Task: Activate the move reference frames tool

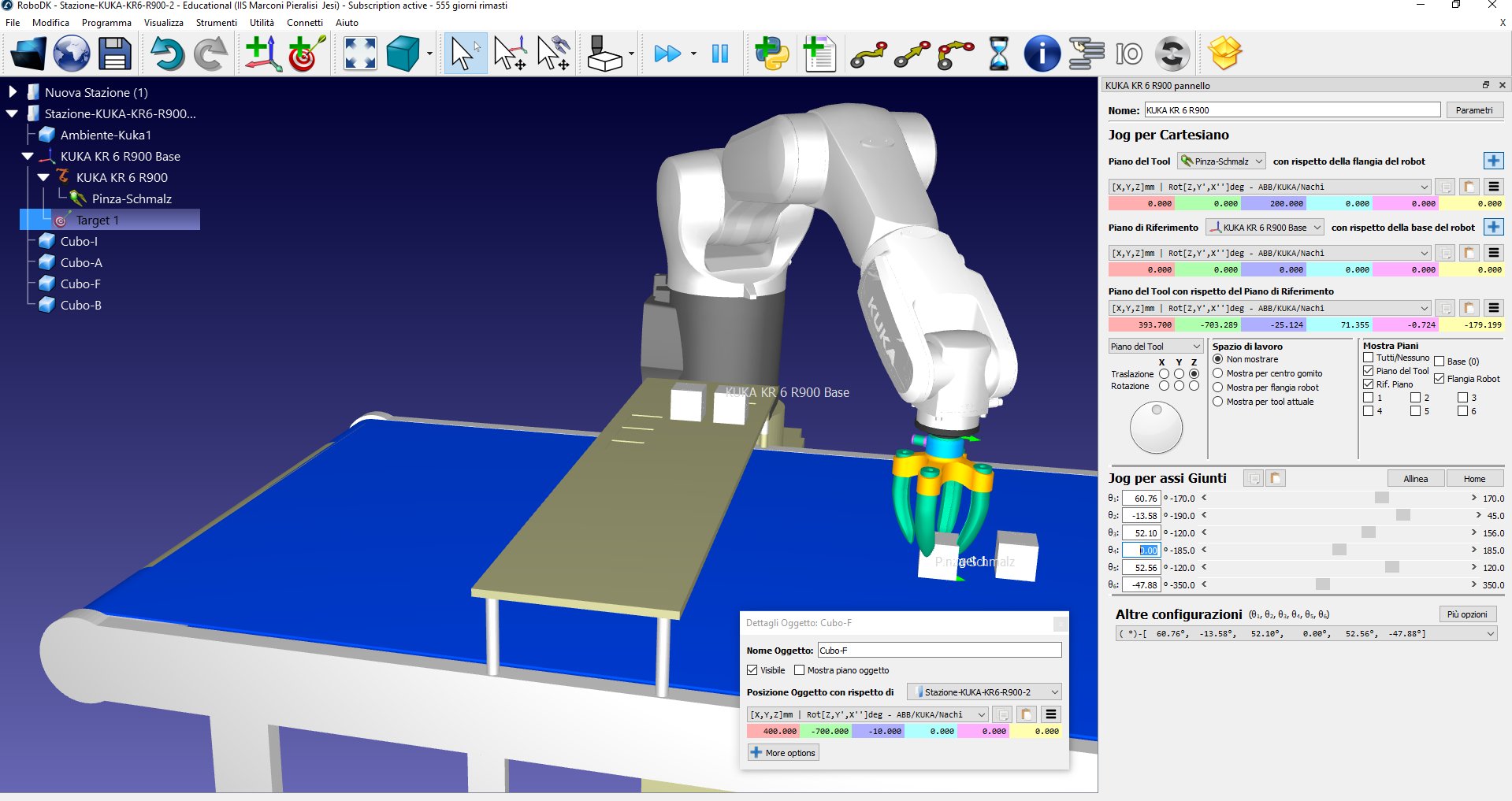Action: [x=510, y=54]
